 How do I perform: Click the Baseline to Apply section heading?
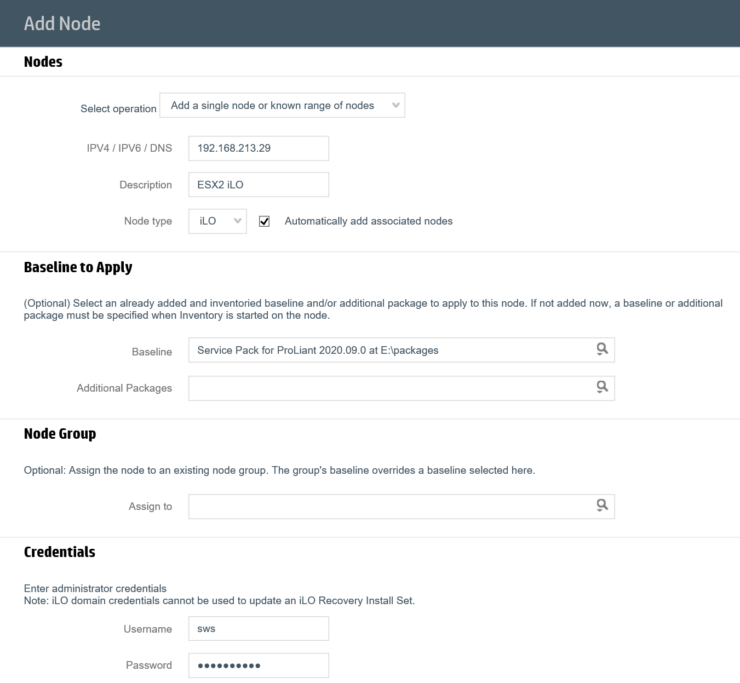click(x=78, y=268)
